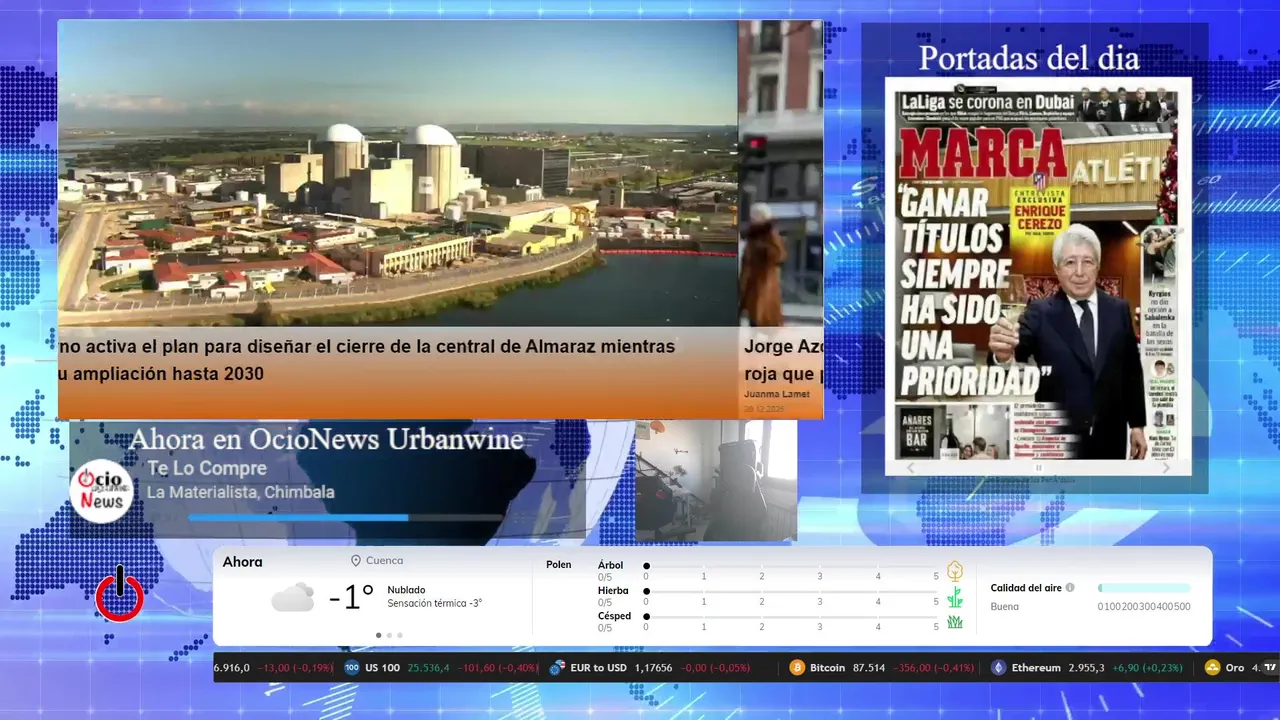This screenshot has height=720, width=1280.
Task: Click the Ethereum diamond icon
Action: (x=998, y=668)
